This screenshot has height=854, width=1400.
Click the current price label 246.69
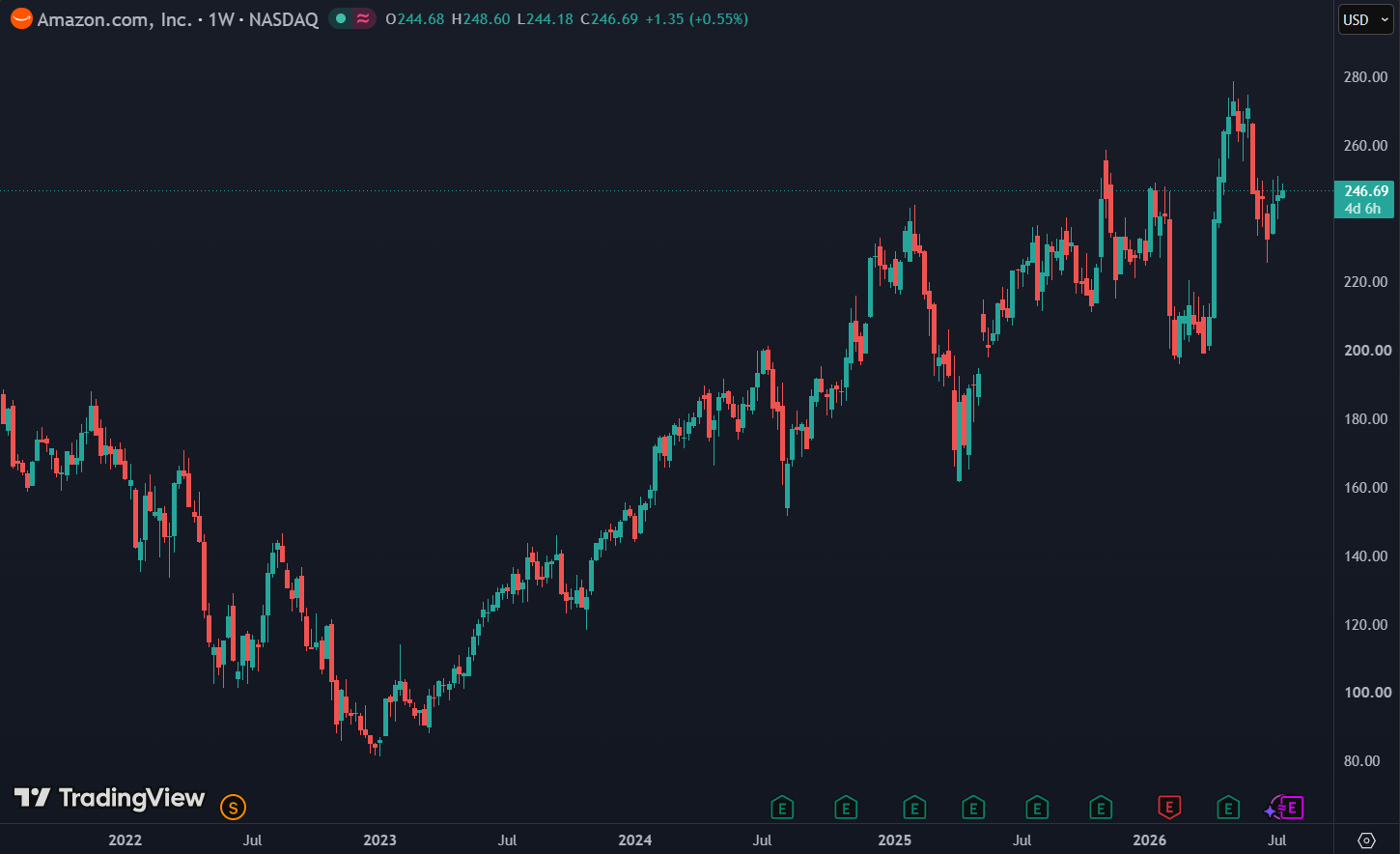coord(1364,199)
